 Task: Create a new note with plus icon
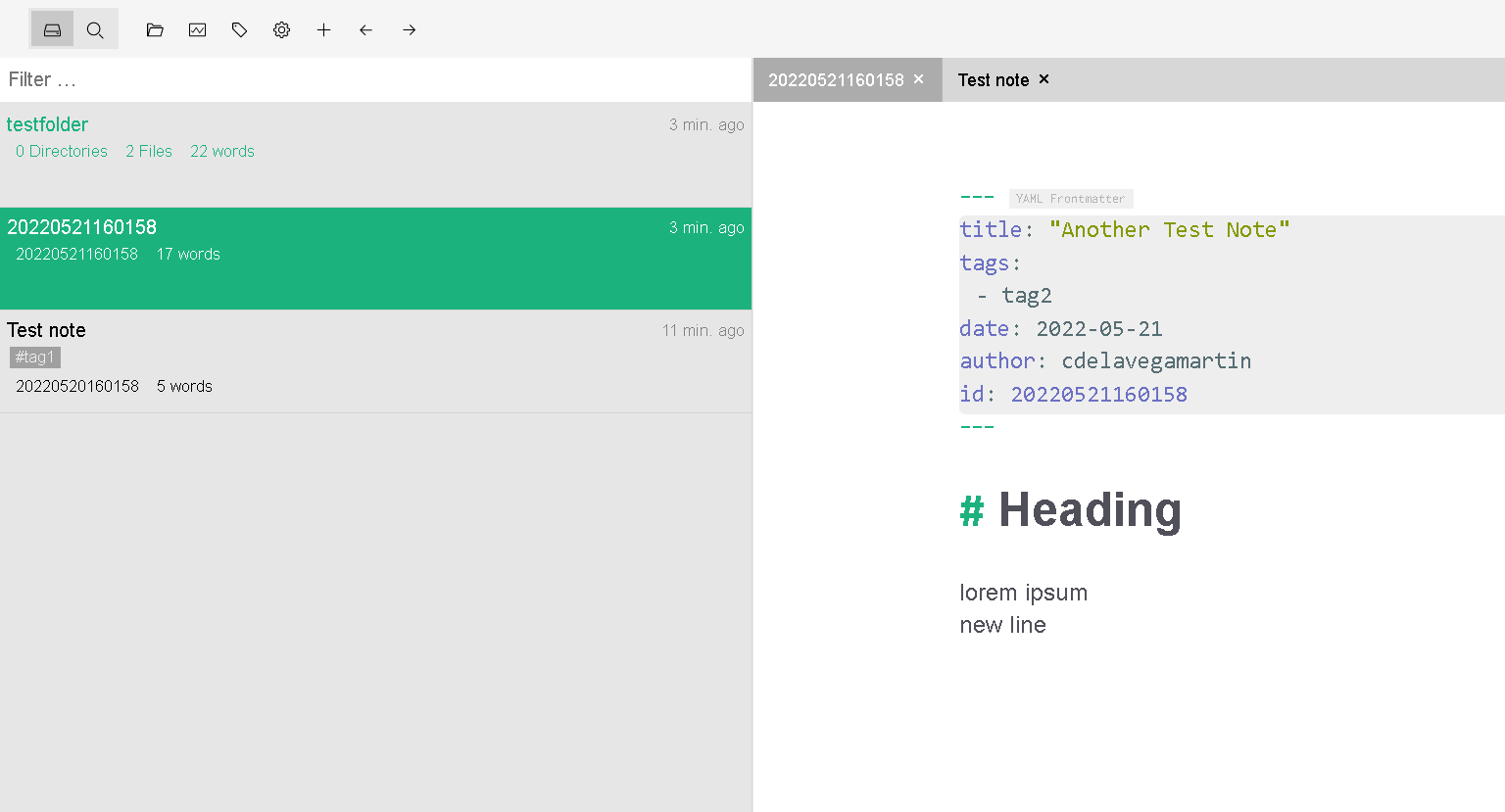[x=323, y=29]
